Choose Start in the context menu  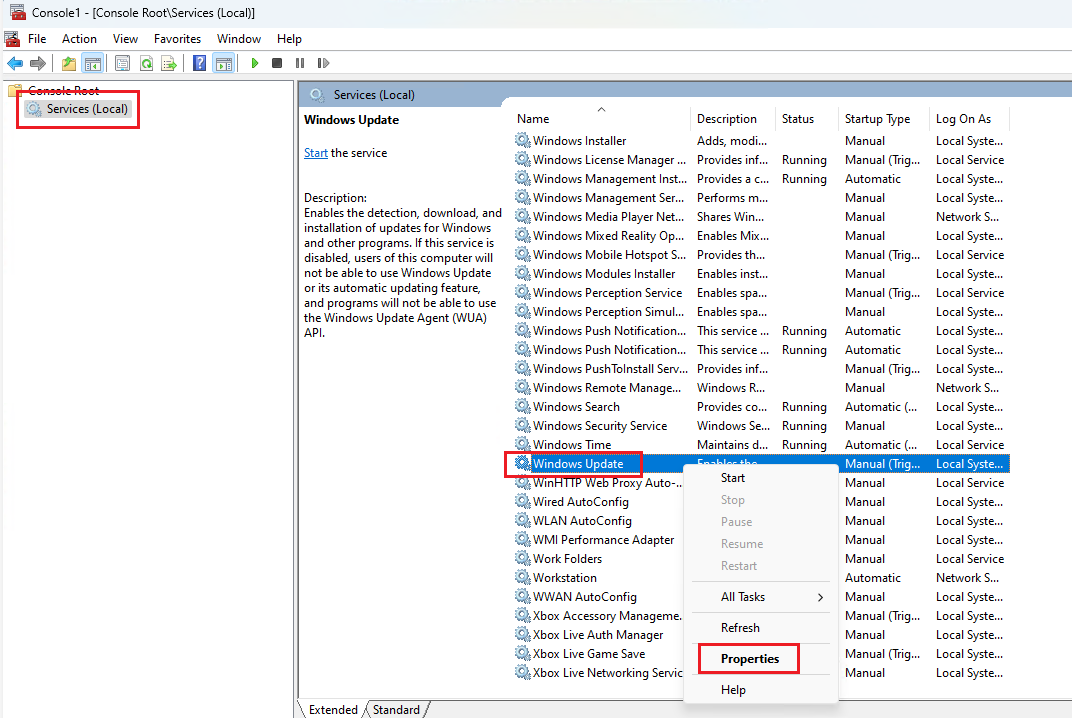(761, 478)
